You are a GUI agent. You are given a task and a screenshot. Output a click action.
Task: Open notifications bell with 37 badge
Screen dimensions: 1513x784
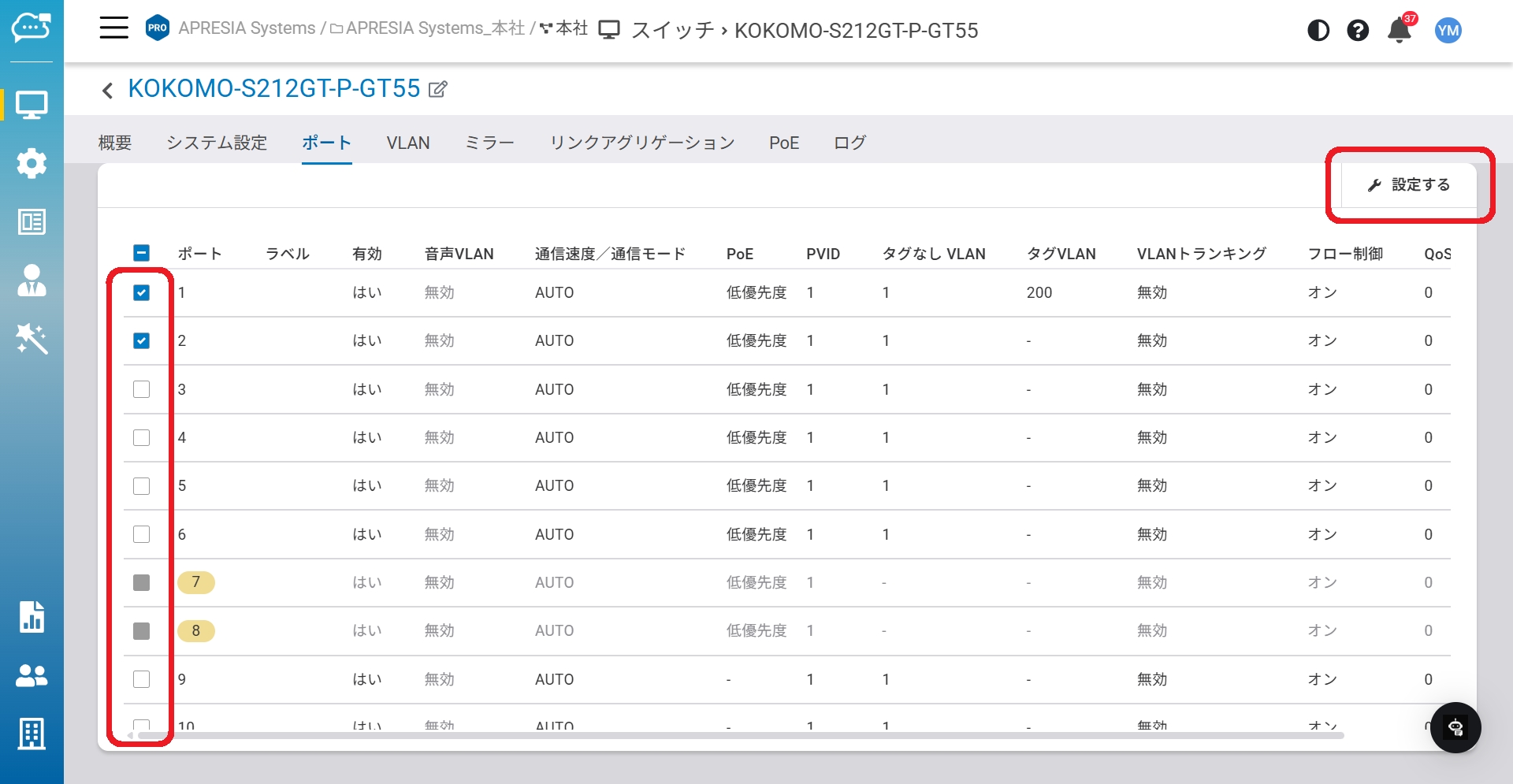point(1400,31)
